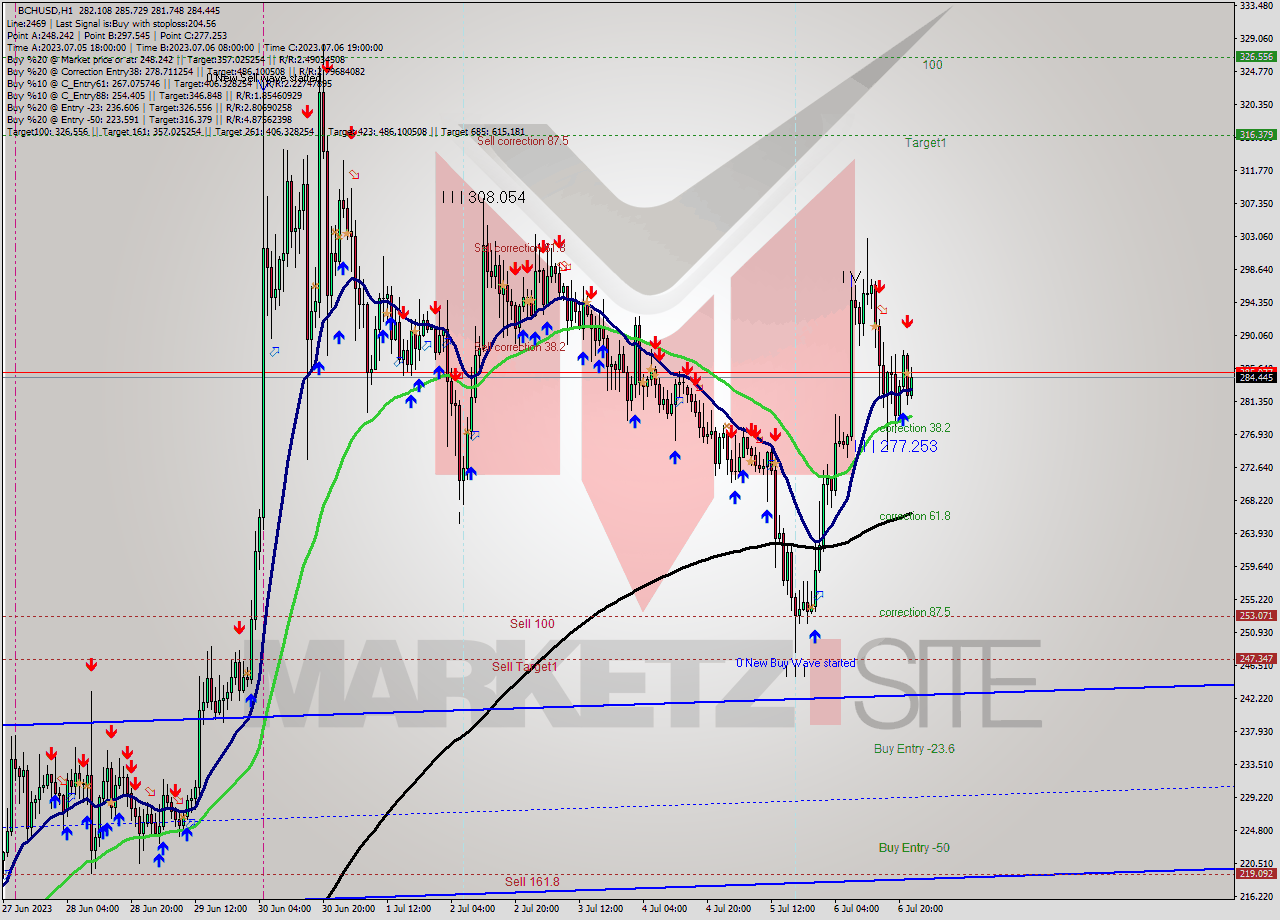Click the 'Buy Entry -23.6' label
The height and width of the screenshot is (920, 1280).
914,748
